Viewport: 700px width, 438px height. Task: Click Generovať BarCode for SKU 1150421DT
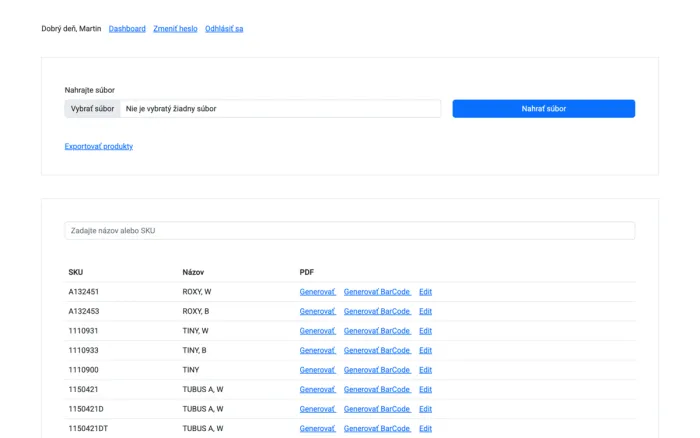click(x=377, y=428)
